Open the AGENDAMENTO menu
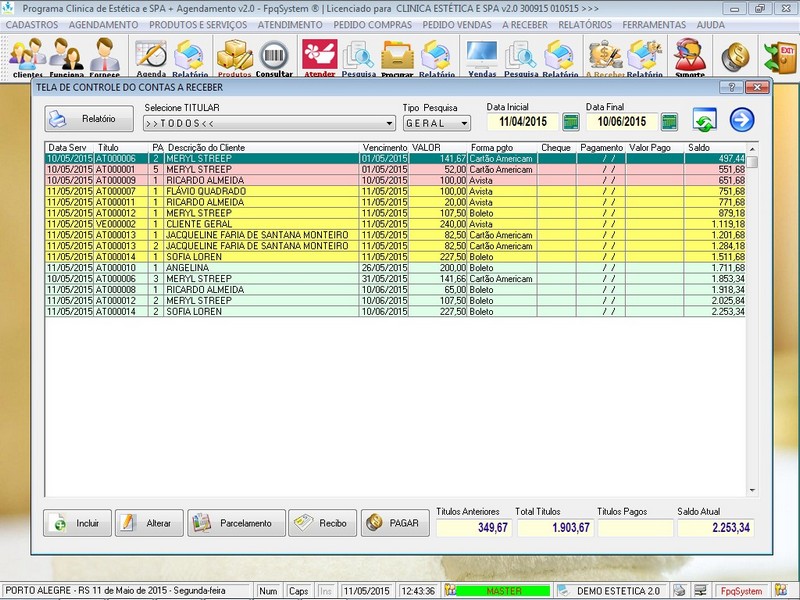The height and width of the screenshot is (600, 800). point(104,25)
